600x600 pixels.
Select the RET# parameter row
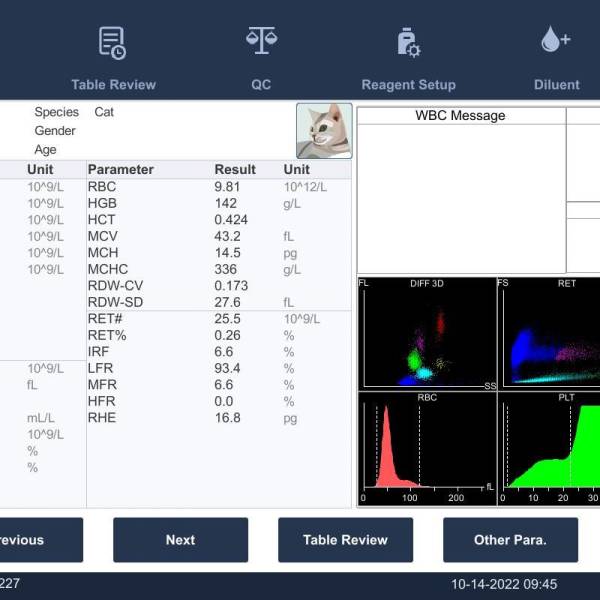point(219,319)
